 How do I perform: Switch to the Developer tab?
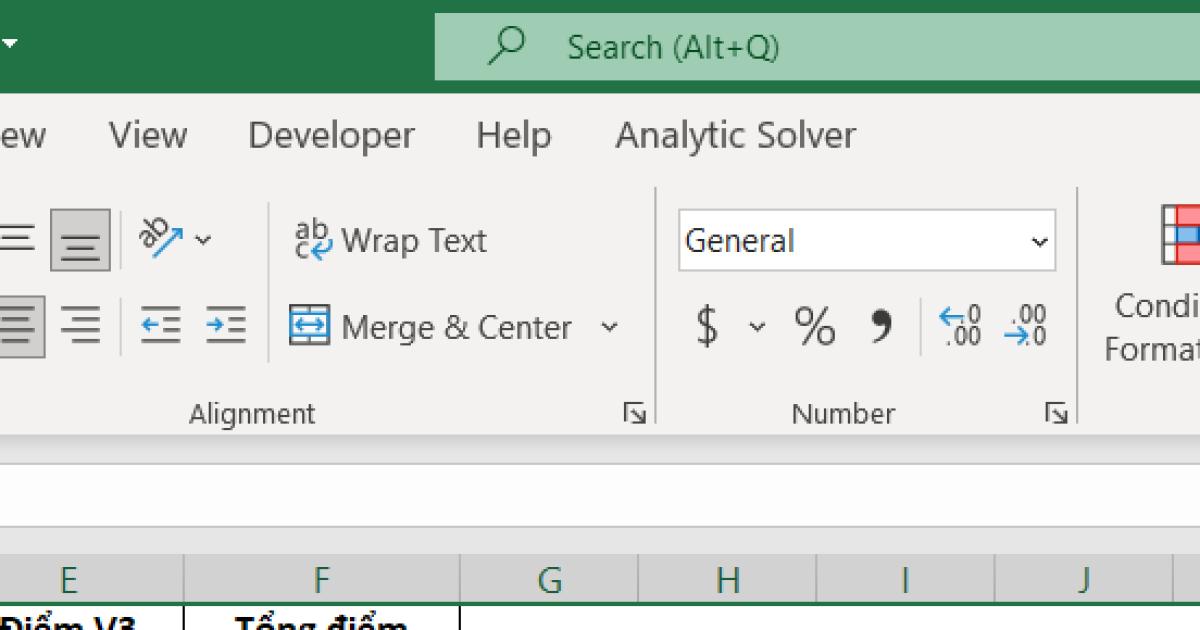(x=331, y=135)
